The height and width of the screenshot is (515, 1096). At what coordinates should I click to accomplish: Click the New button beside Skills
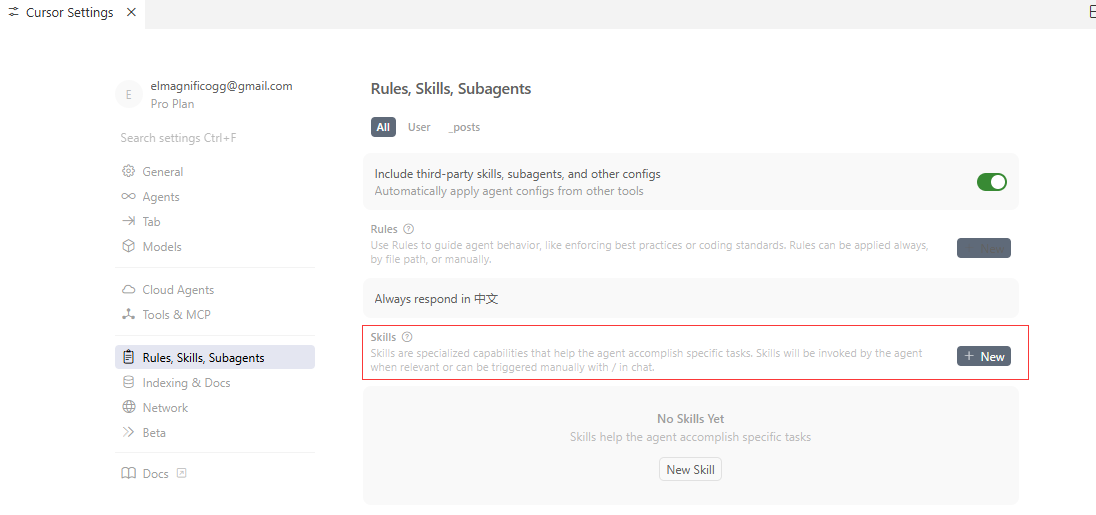[983, 356]
